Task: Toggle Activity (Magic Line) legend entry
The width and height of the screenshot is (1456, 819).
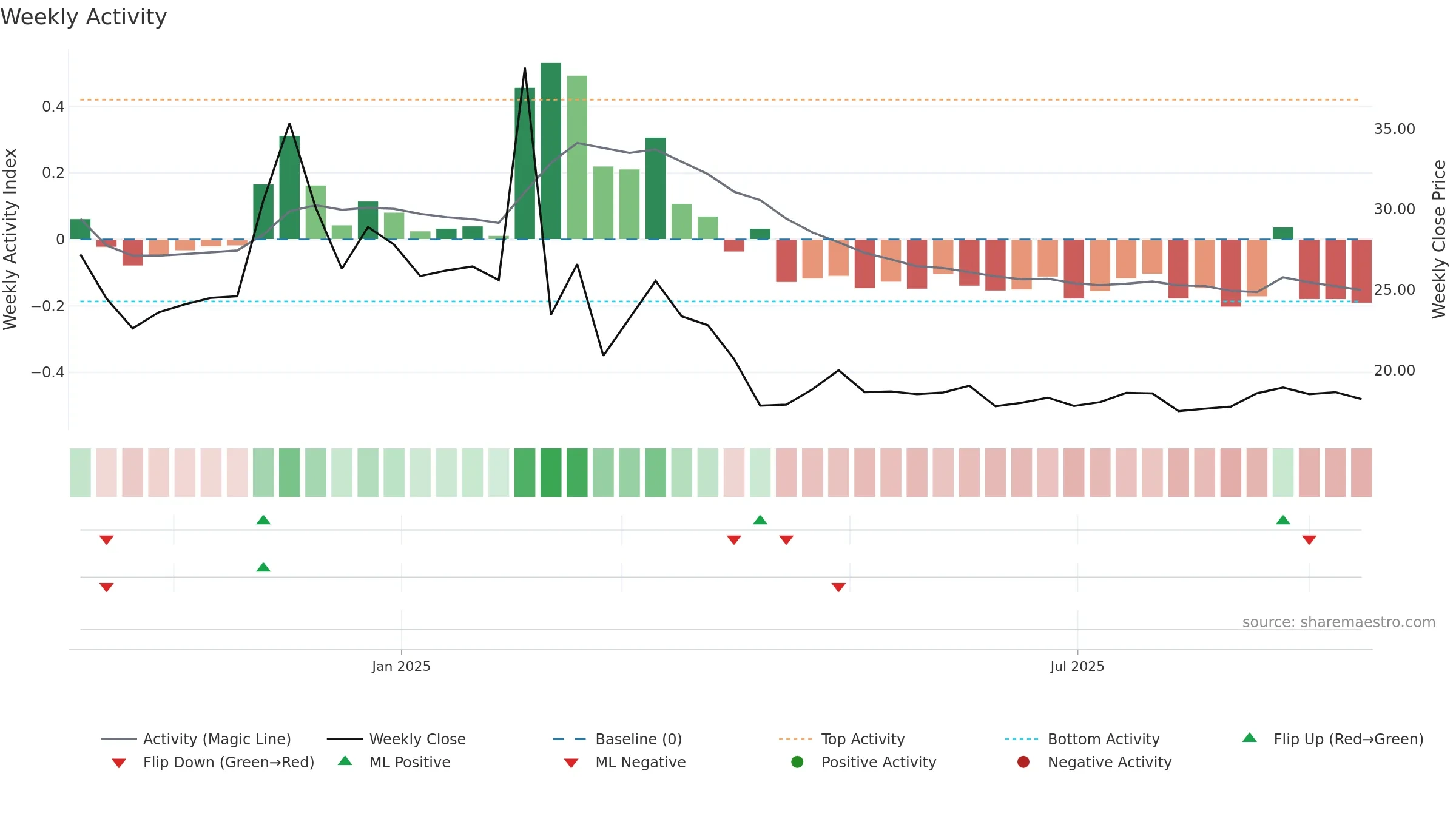Action: (x=196, y=739)
